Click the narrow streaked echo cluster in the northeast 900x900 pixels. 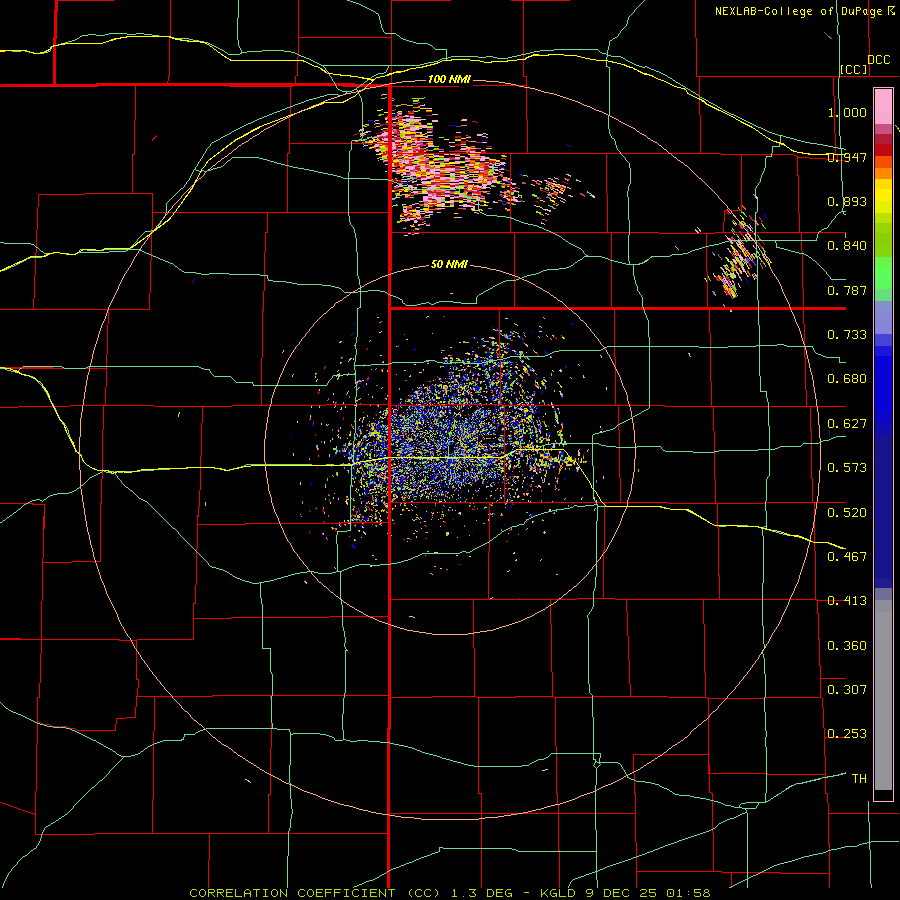pos(738,251)
